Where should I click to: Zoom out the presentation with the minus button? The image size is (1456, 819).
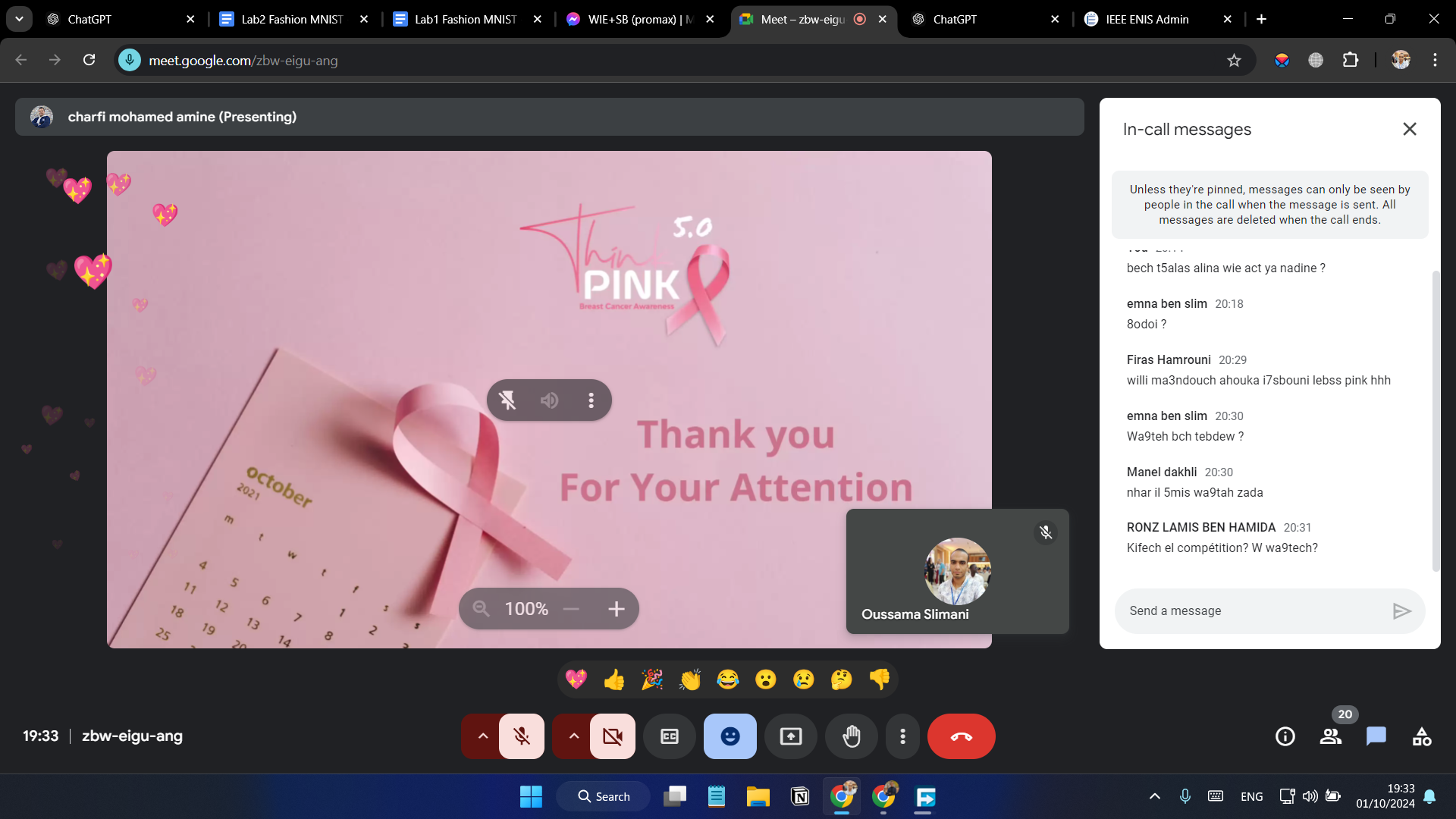click(x=571, y=608)
